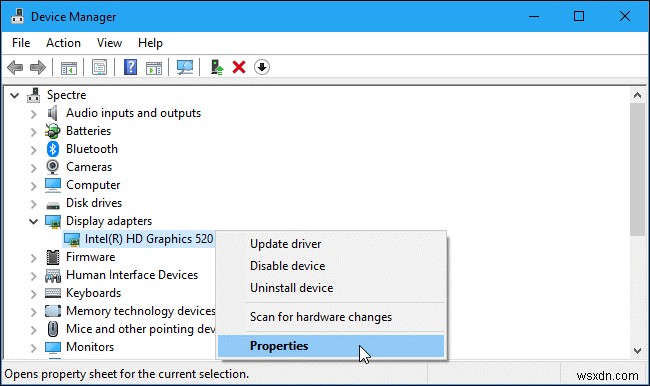
Task: Click the Spectre computer root icon
Action: click(34, 95)
